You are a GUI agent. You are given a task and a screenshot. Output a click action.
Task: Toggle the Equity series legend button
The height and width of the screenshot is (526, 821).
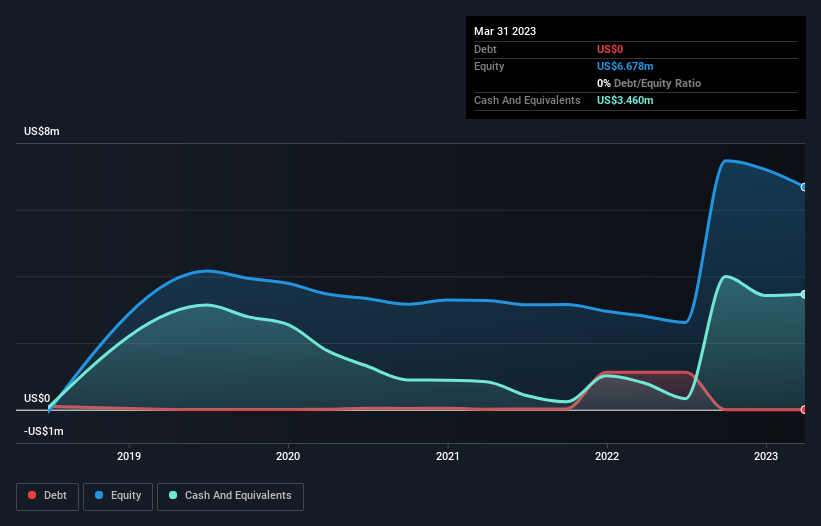pos(118,496)
